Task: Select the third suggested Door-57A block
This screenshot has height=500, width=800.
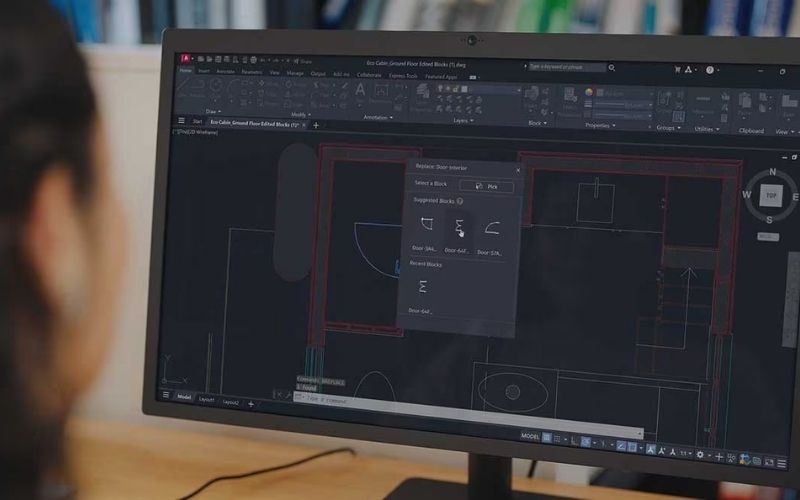Action: click(x=491, y=229)
